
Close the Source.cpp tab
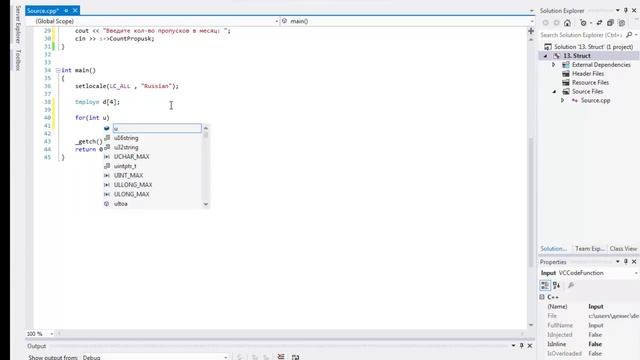pos(75,11)
